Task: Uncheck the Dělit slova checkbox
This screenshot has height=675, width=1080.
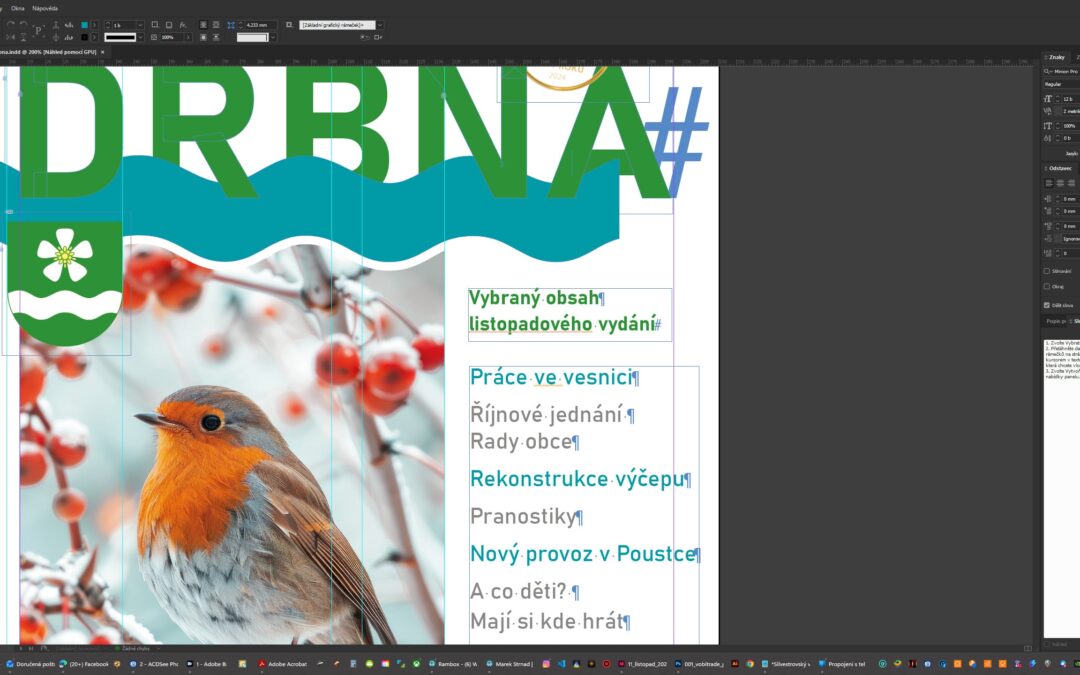Action: point(1047,304)
